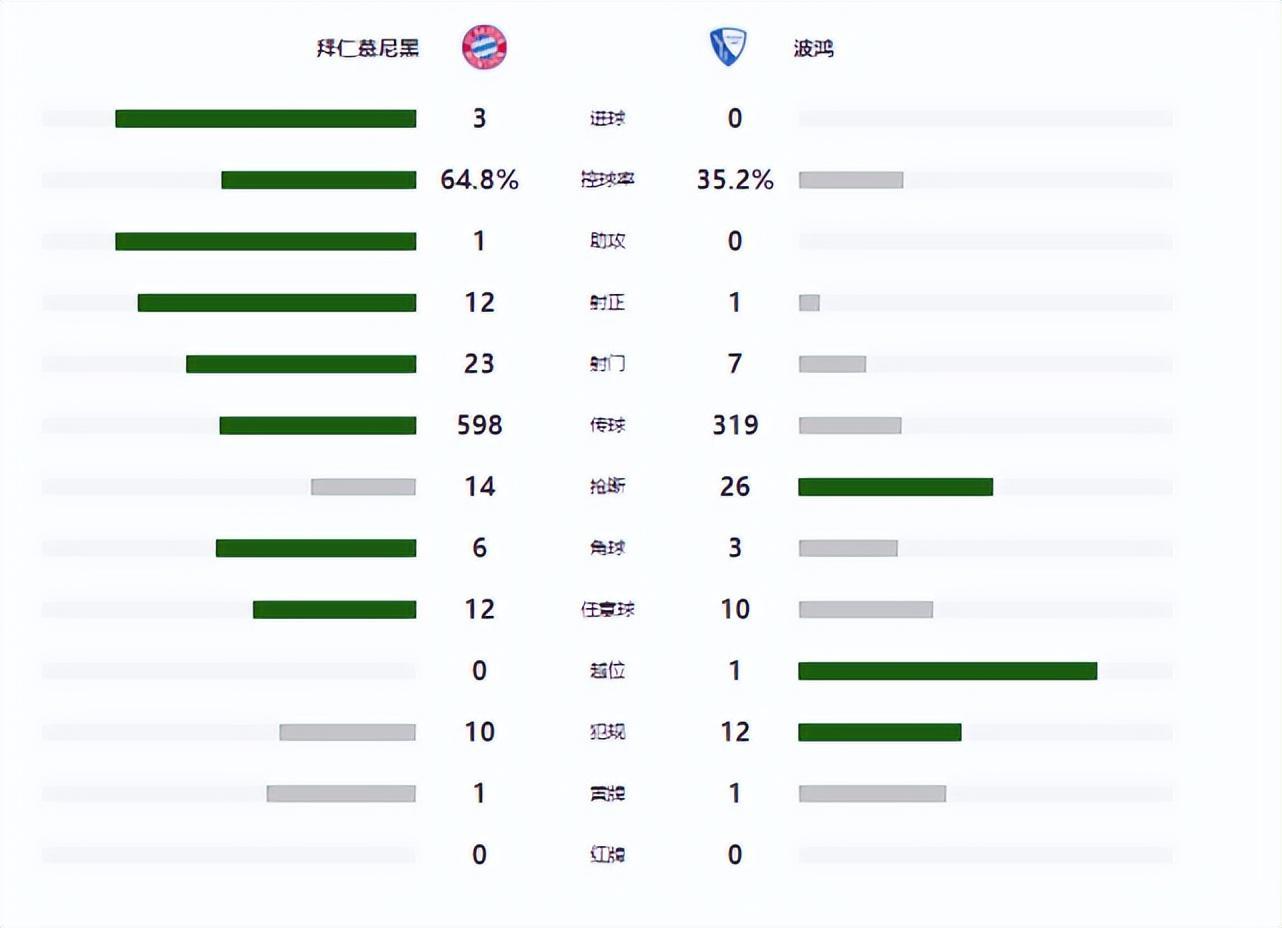Click Bochum's 319 passes value
The height and width of the screenshot is (928, 1282).
(x=735, y=425)
